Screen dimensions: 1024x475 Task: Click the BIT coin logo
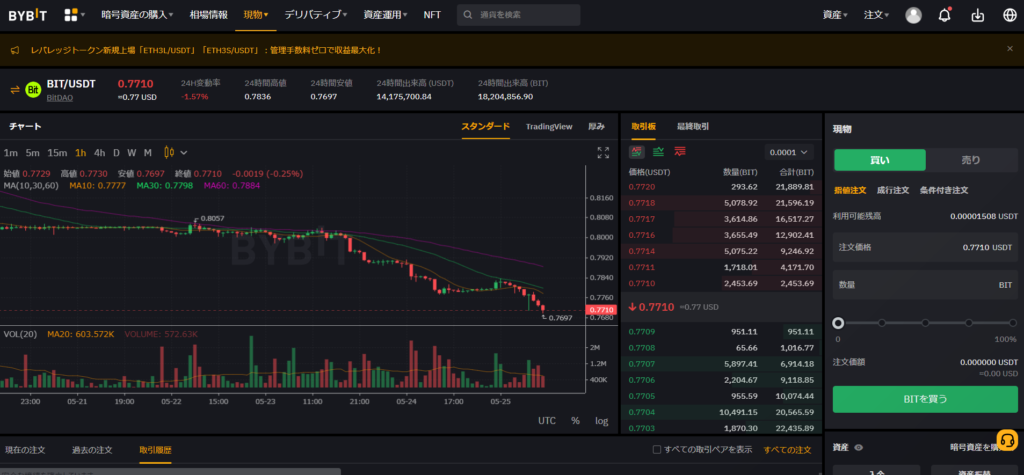(x=33, y=90)
